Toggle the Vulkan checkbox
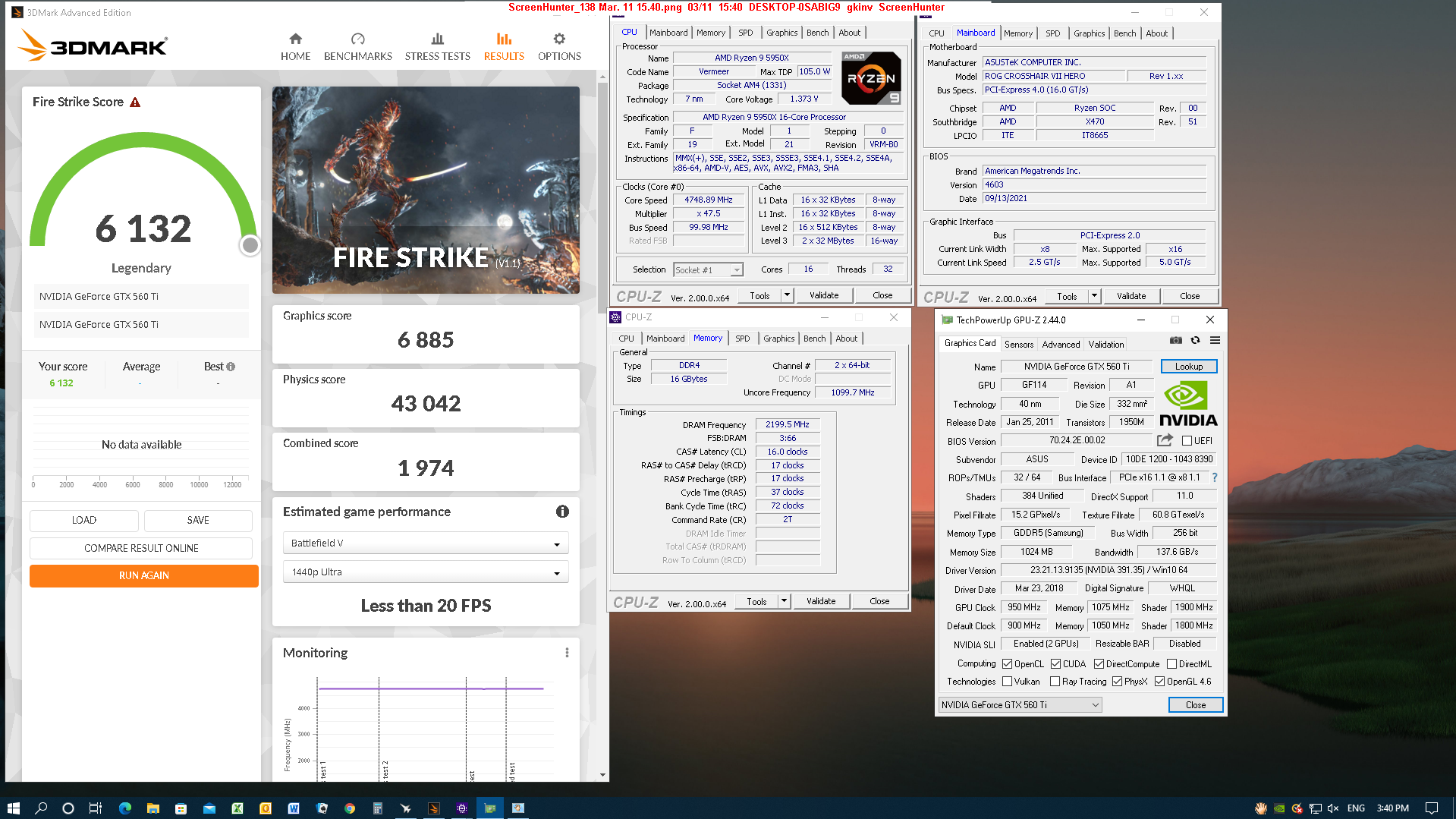Viewport: 1456px width, 819px height. [x=1007, y=682]
